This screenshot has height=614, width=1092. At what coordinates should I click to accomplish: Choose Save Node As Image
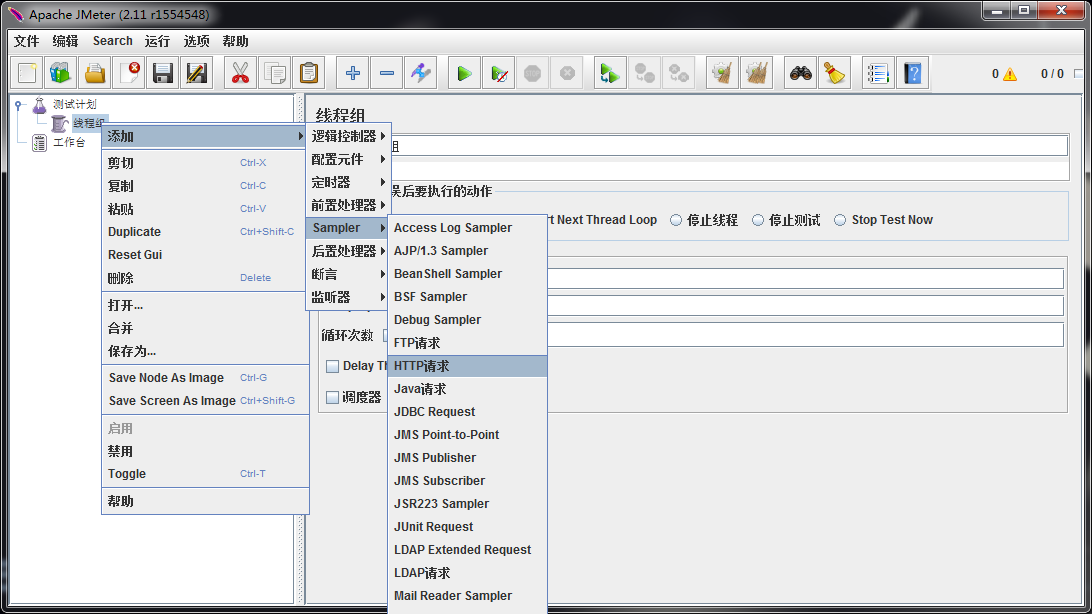tap(205, 378)
